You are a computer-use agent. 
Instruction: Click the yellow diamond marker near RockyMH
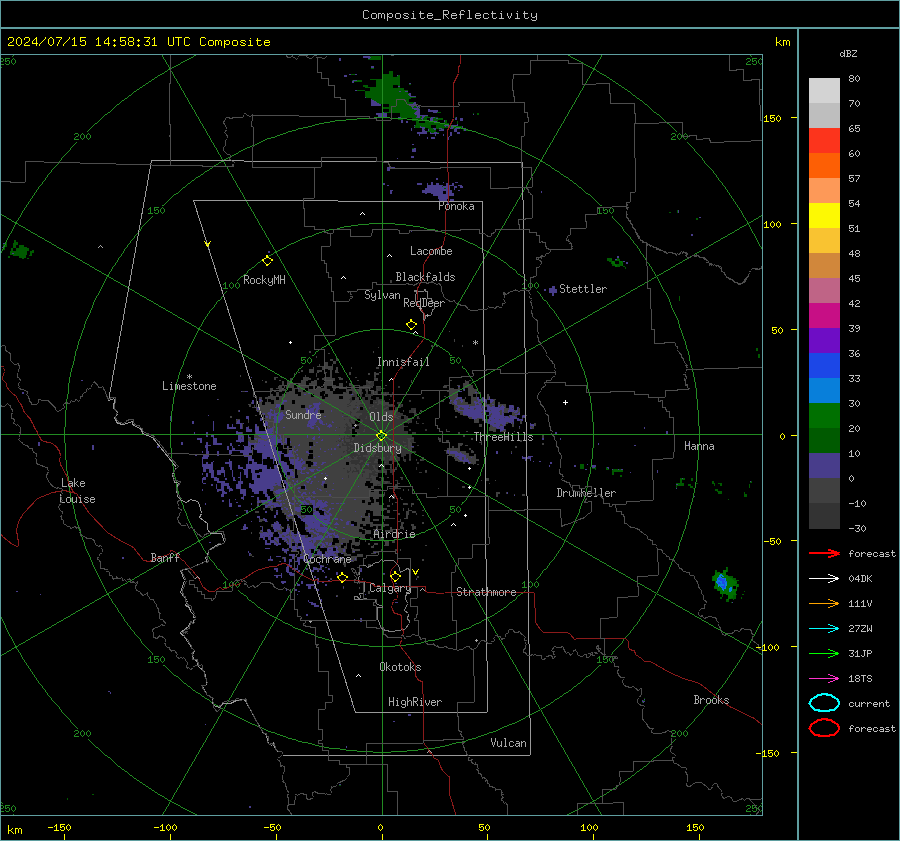click(267, 261)
